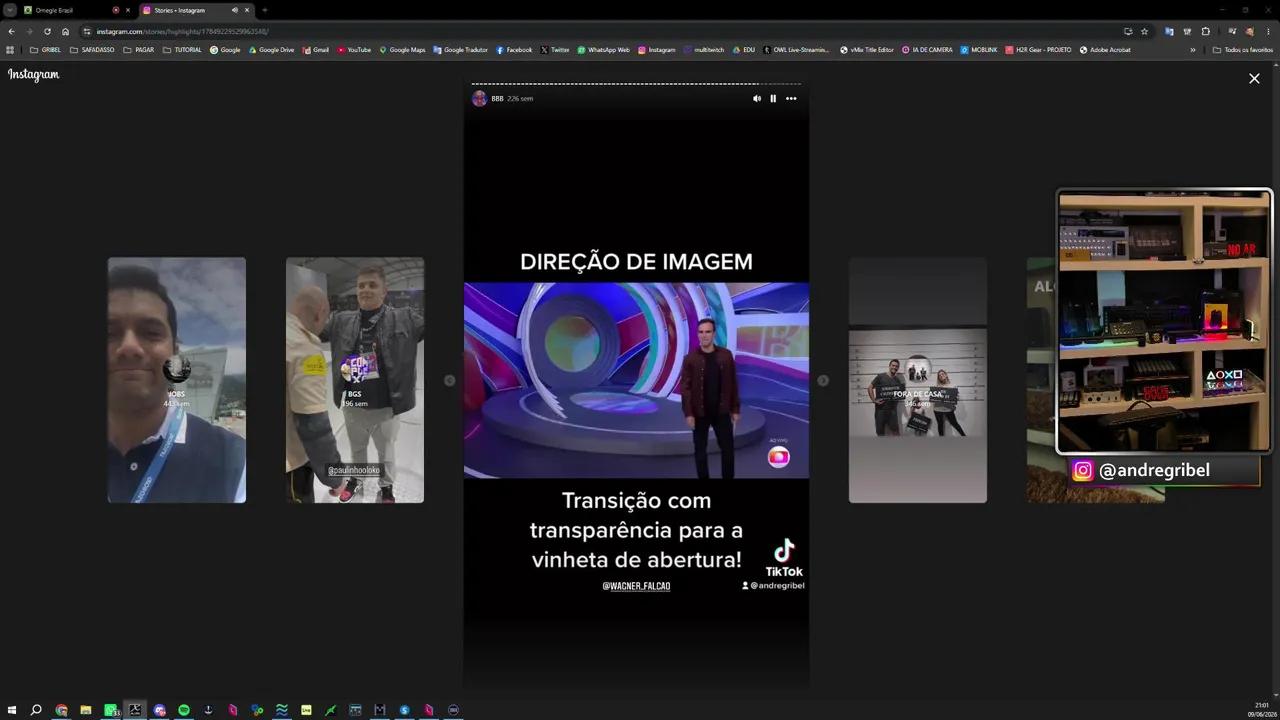Open WhatsApp from the taskbar
1280x720 pixels.
[x=111, y=710]
